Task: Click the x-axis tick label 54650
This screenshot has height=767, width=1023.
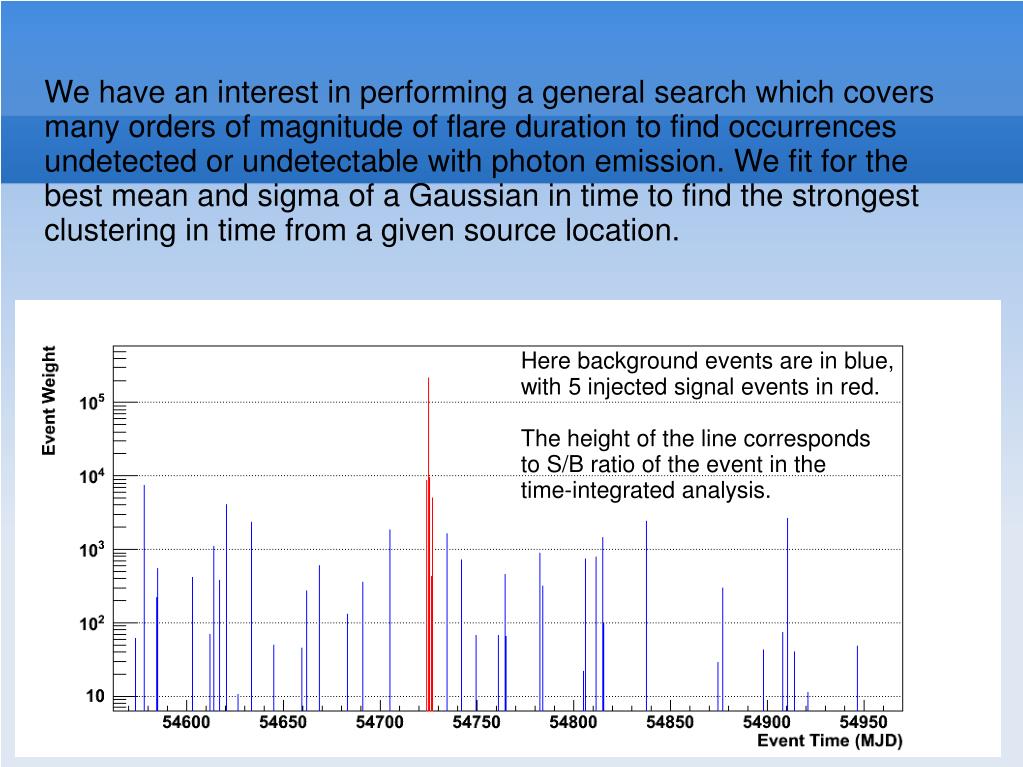Action: pyautogui.click(x=283, y=722)
